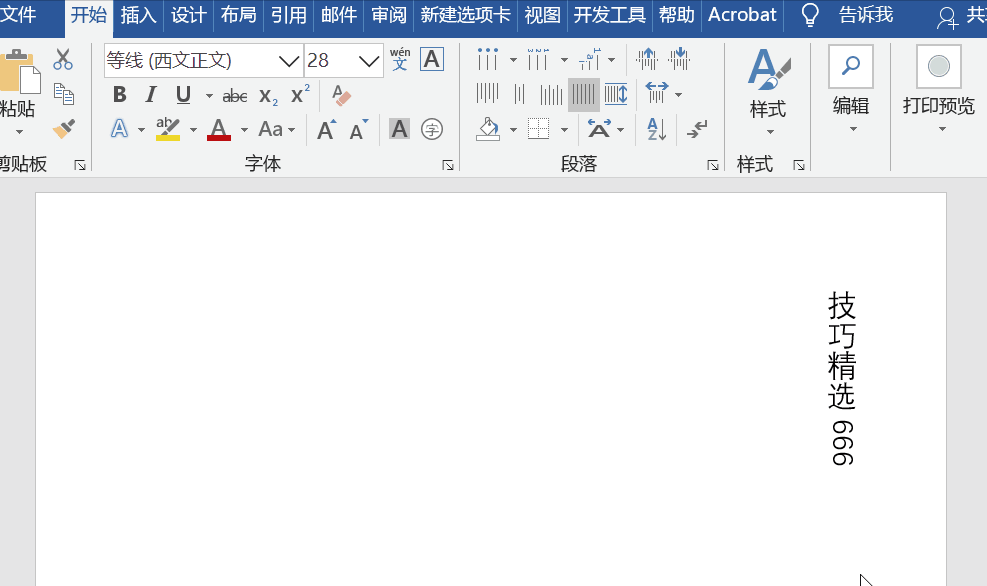Switch to the Acrobat tab
This screenshot has height=586, width=987.
pos(742,14)
